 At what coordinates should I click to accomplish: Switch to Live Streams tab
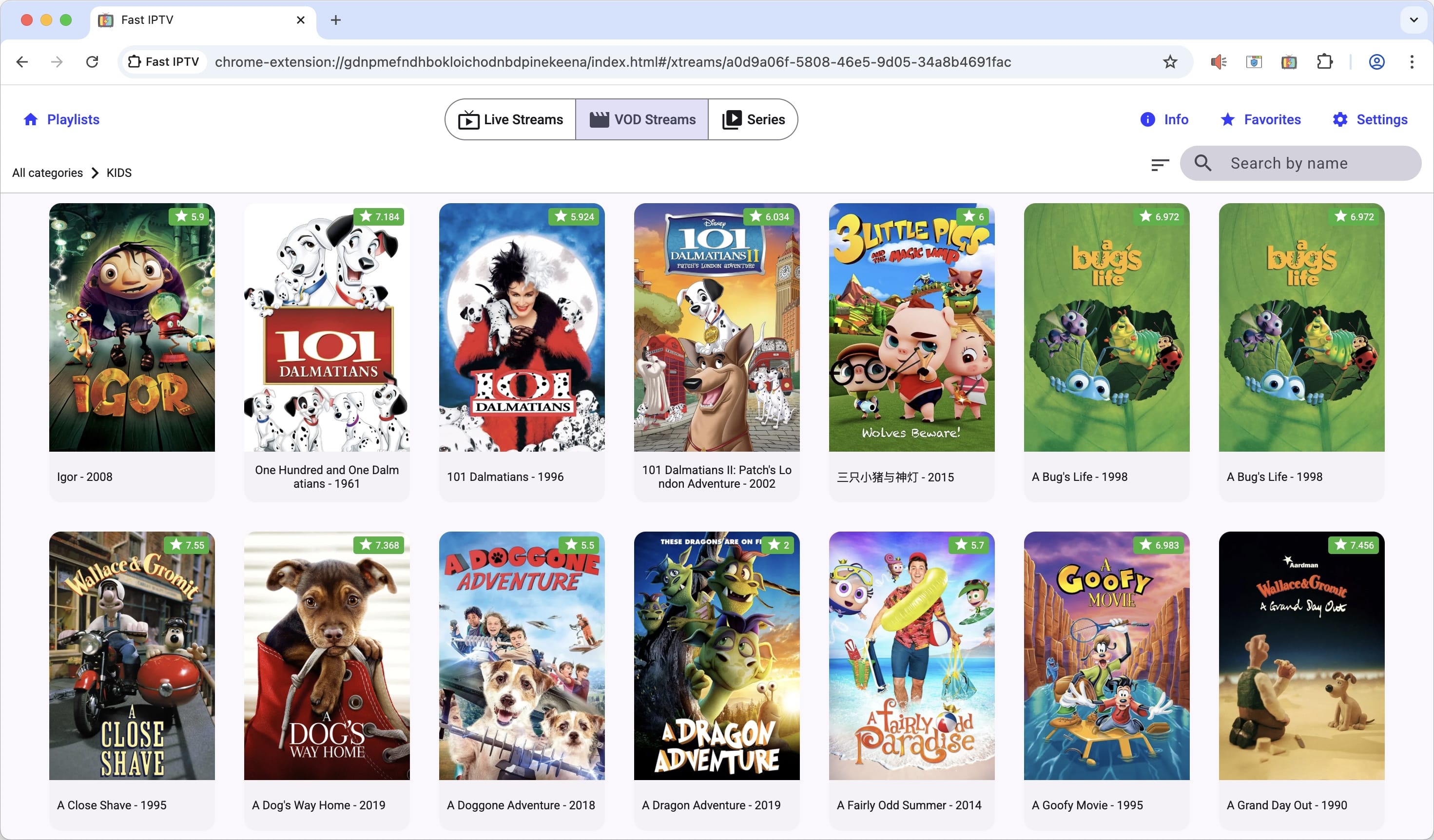pos(510,119)
